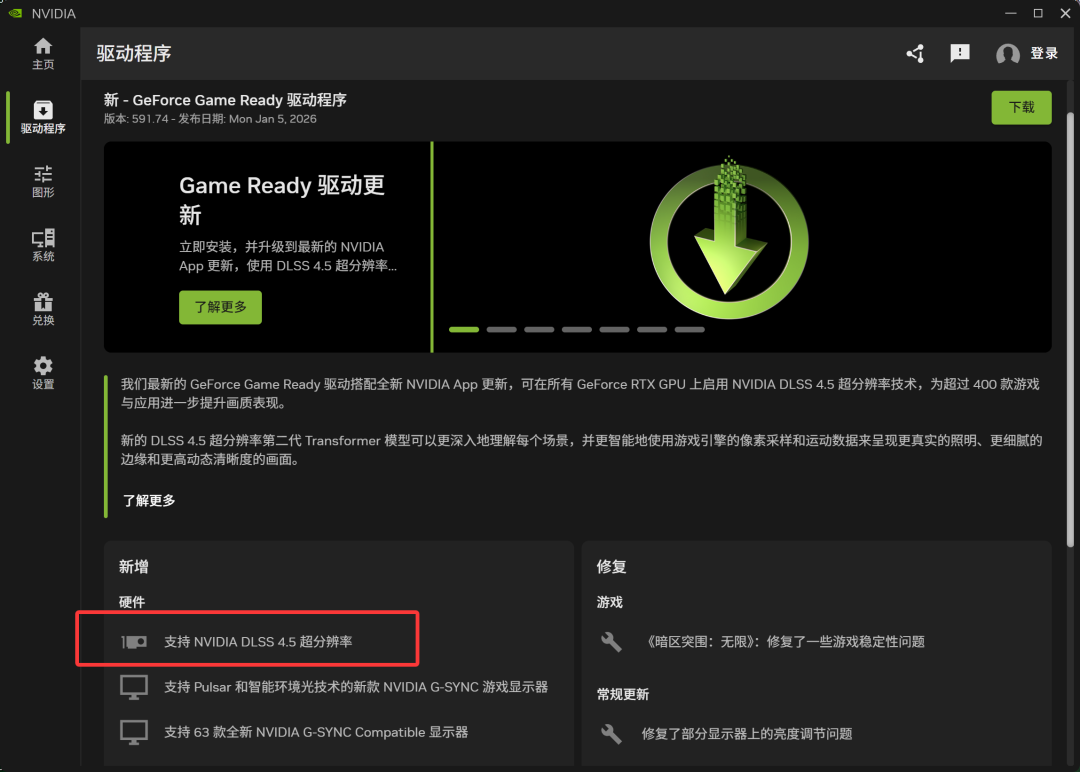This screenshot has width=1080, height=772.
Task: Click the 常规更新 subheading
Action: click(x=623, y=694)
